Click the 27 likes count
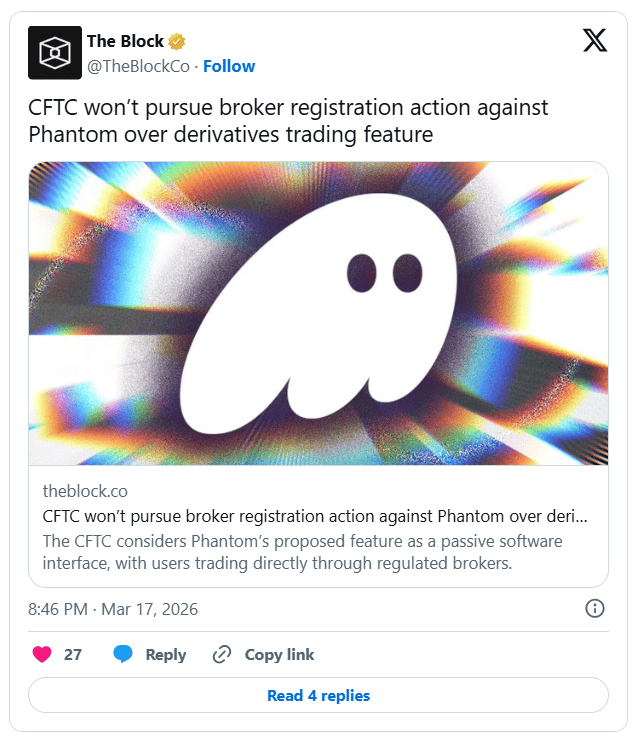The image size is (637, 741). pyautogui.click(x=73, y=655)
